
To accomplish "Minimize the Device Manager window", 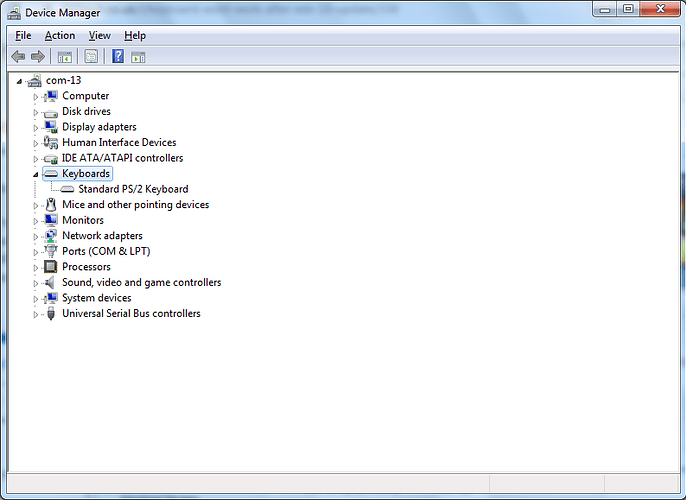I will 605,9.
